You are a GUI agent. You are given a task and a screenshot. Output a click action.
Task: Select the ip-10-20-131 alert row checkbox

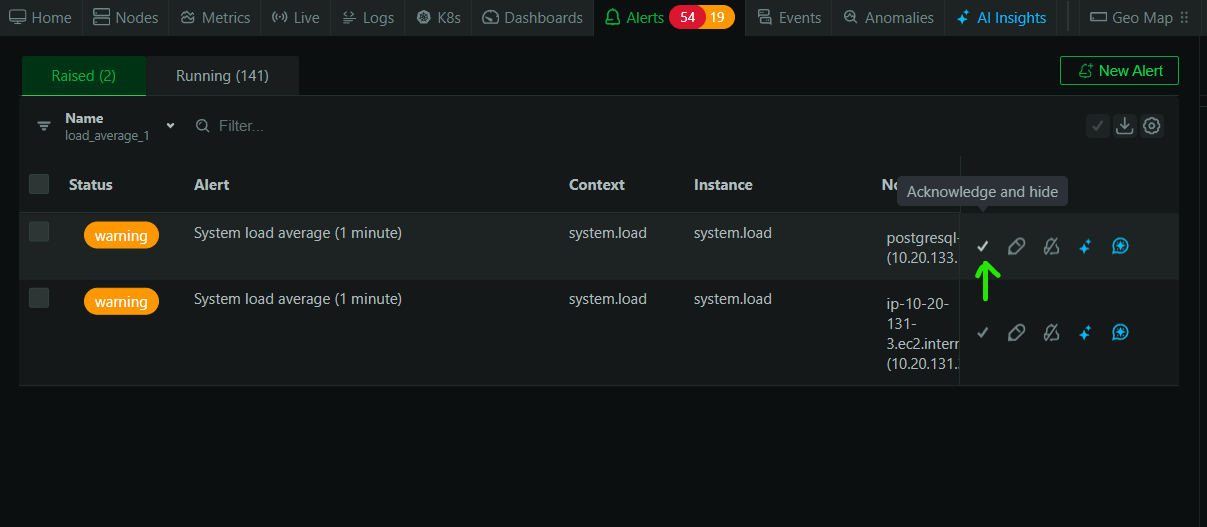click(39, 298)
